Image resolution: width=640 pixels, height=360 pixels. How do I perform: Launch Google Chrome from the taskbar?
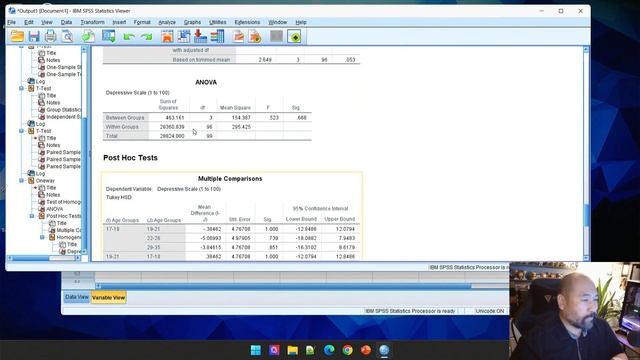[x=347, y=350]
